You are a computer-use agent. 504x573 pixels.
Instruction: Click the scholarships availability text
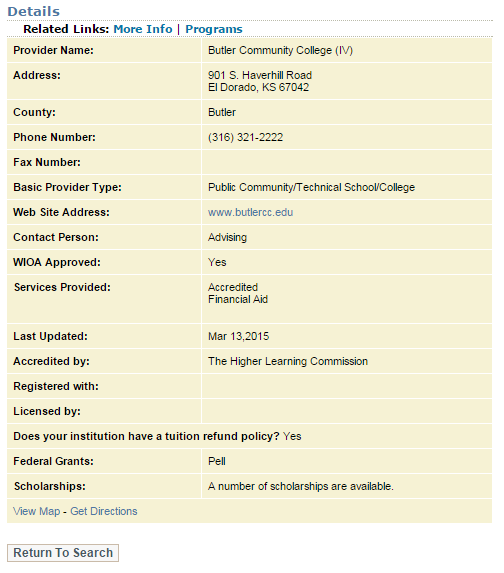(x=301, y=486)
